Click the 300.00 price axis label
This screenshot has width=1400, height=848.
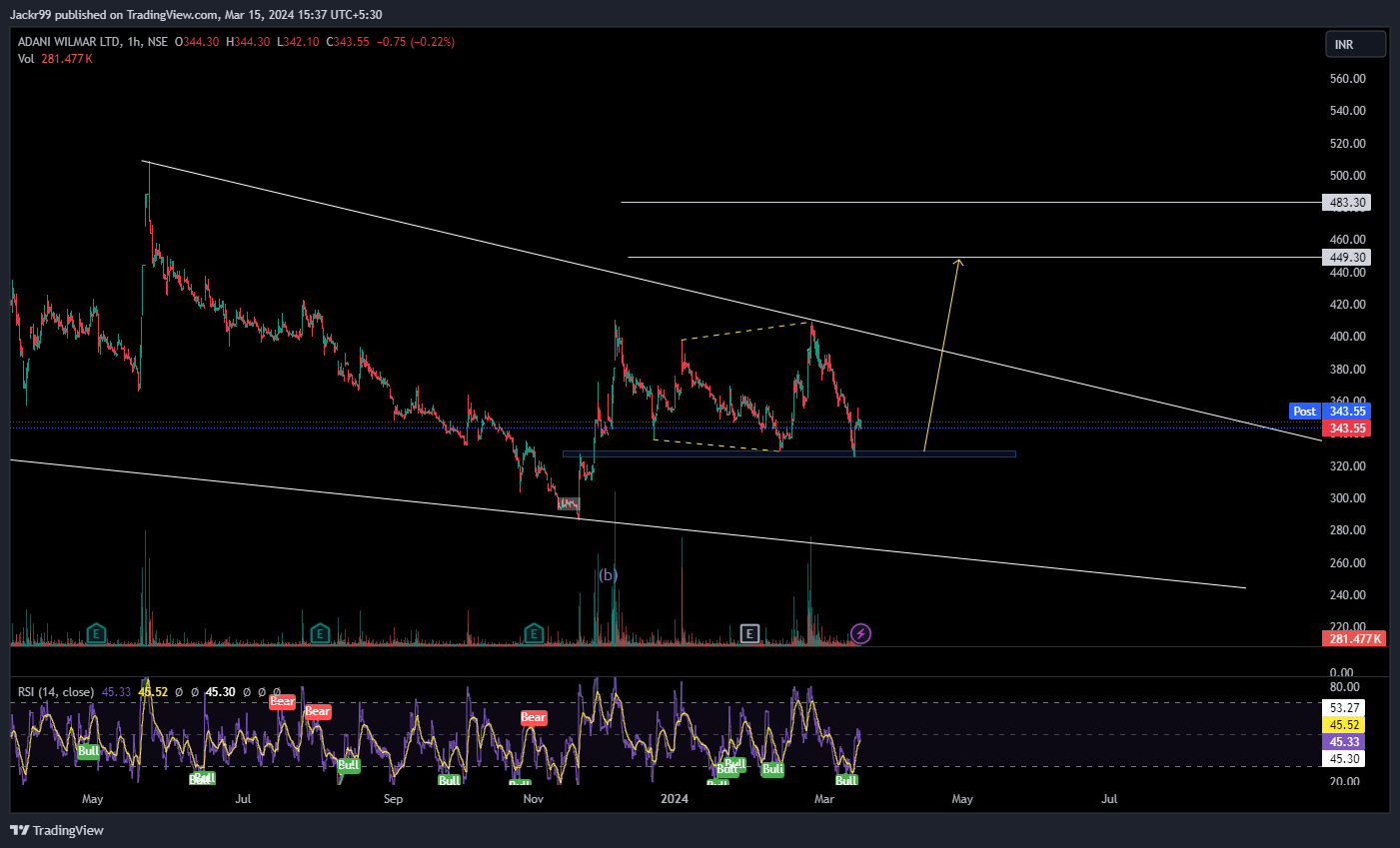[x=1347, y=498]
